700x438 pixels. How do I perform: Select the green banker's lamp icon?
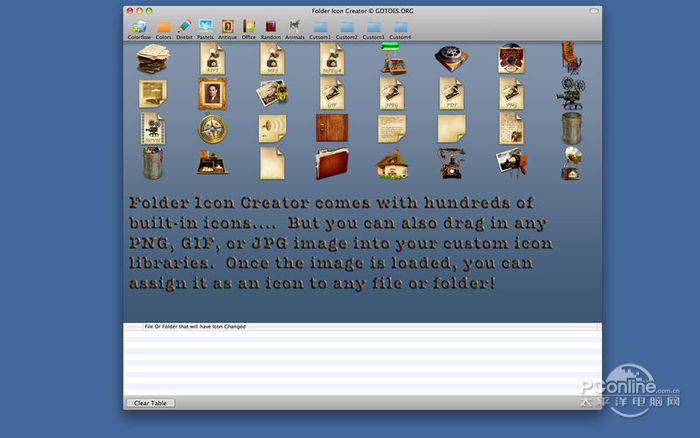tap(392, 58)
